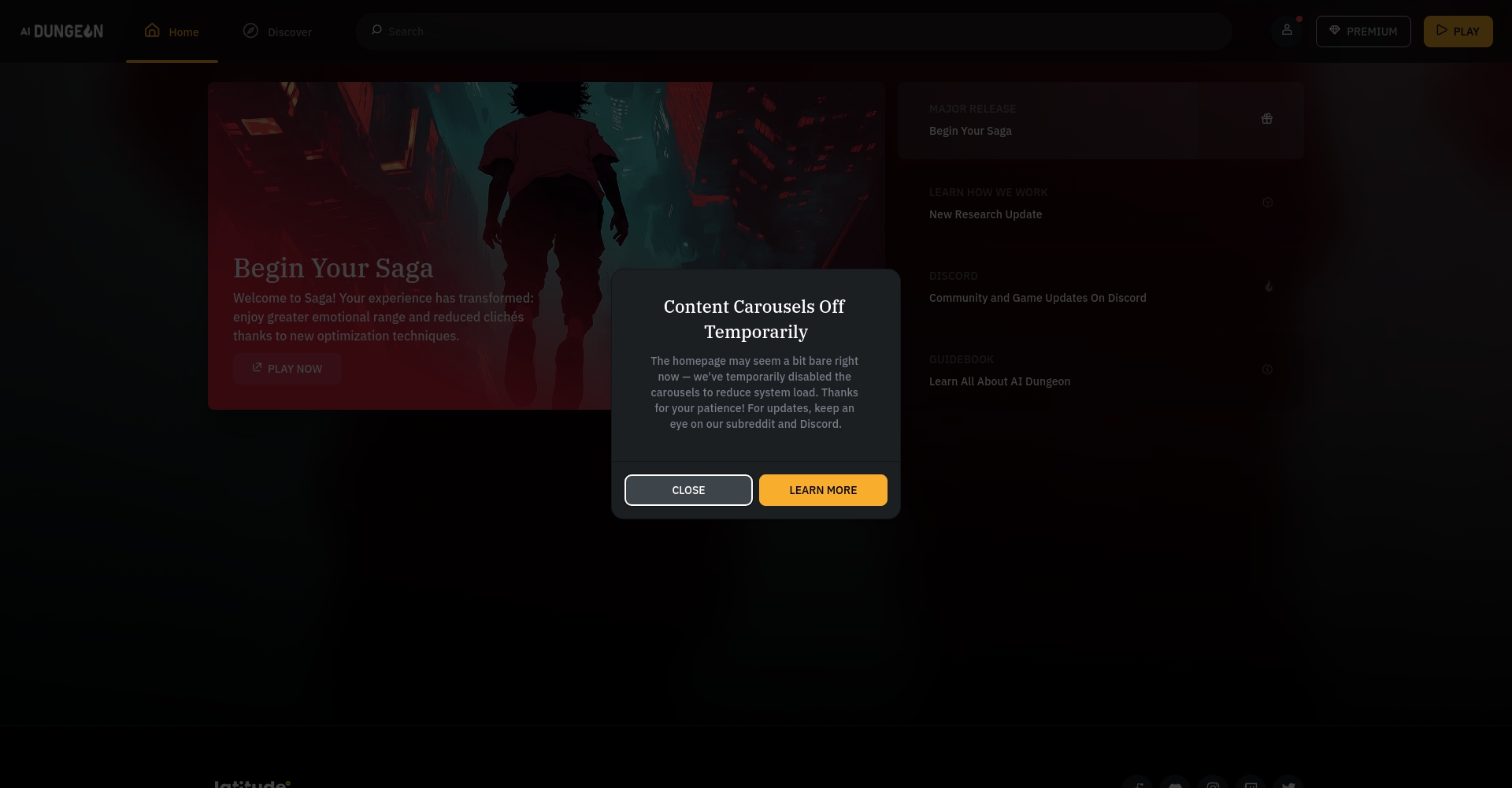The width and height of the screenshot is (1512, 788).
Task: Open Learn All About AI Dungeon
Action: (x=1101, y=370)
